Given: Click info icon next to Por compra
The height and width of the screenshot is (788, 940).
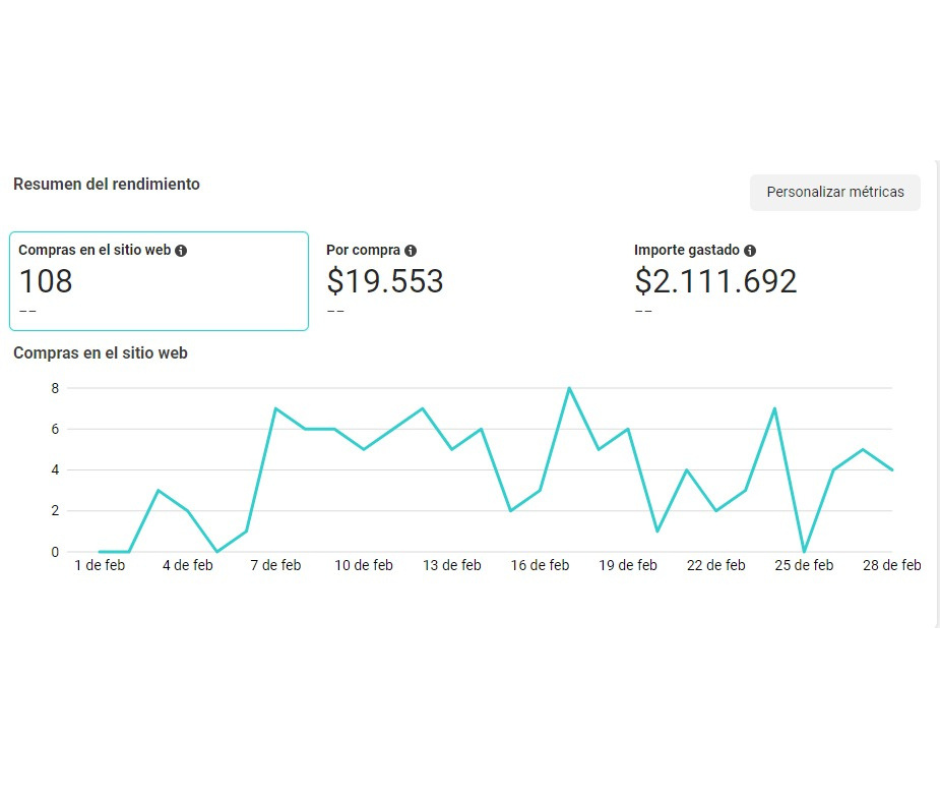Looking at the screenshot, I should 410,251.
